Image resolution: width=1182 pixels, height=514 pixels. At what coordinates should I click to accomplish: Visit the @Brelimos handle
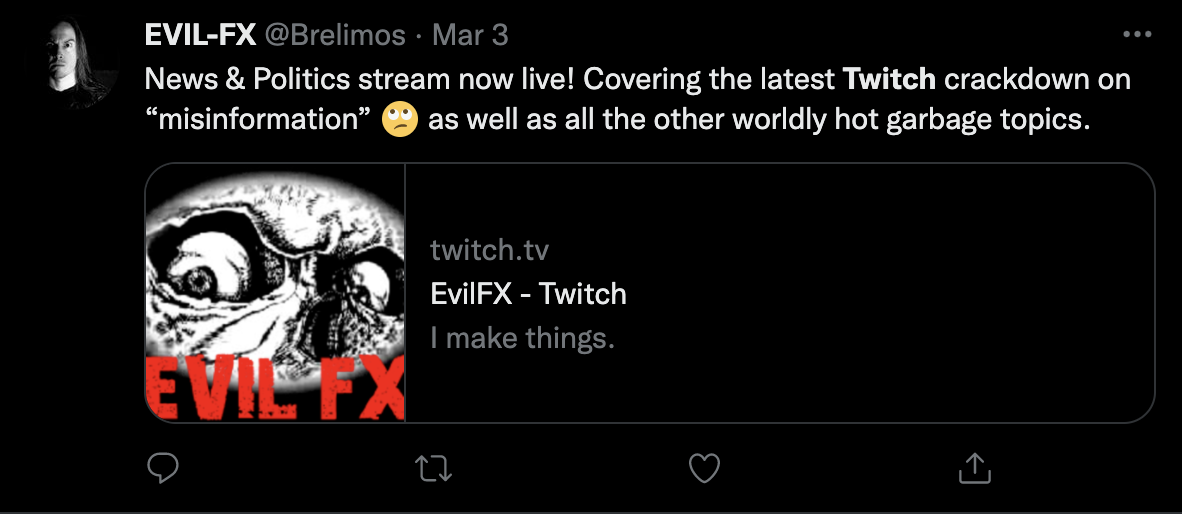[334, 35]
